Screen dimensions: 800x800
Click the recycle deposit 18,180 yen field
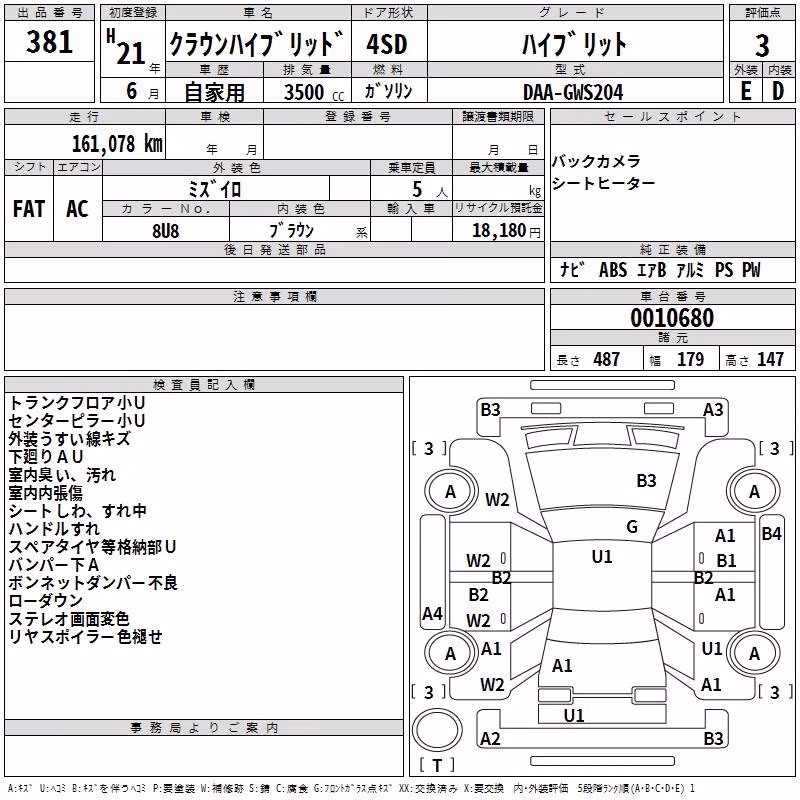[x=498, y=231]
